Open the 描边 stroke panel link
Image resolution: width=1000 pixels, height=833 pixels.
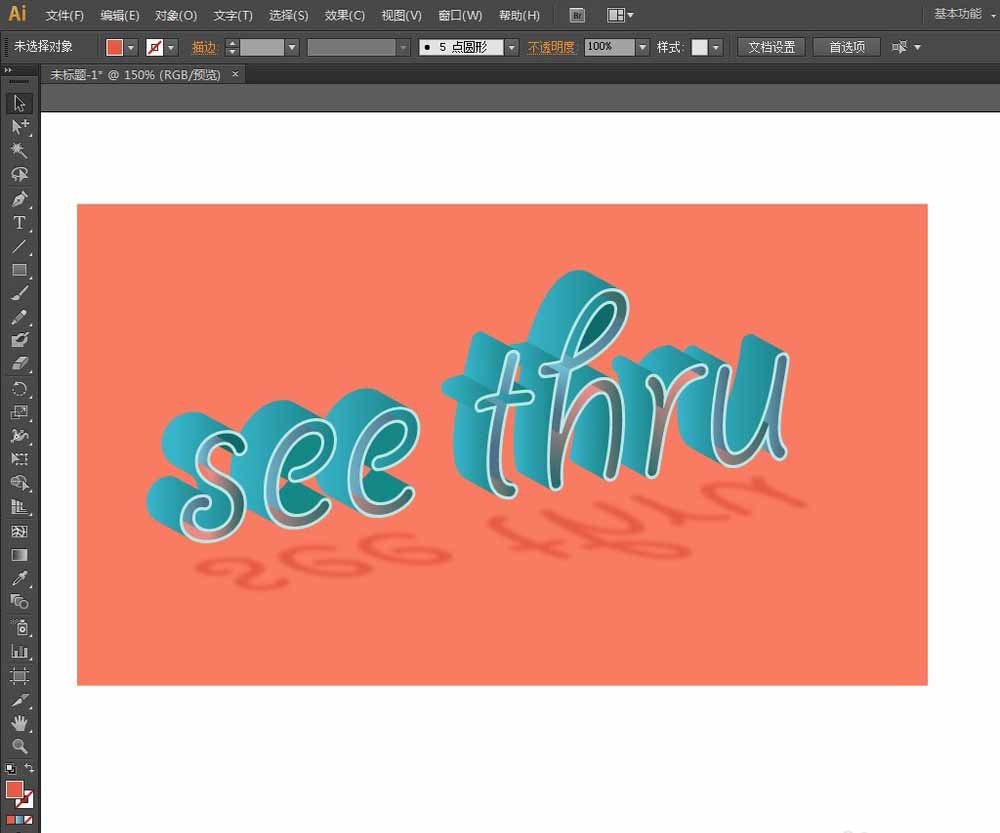[x=204, y=47]
